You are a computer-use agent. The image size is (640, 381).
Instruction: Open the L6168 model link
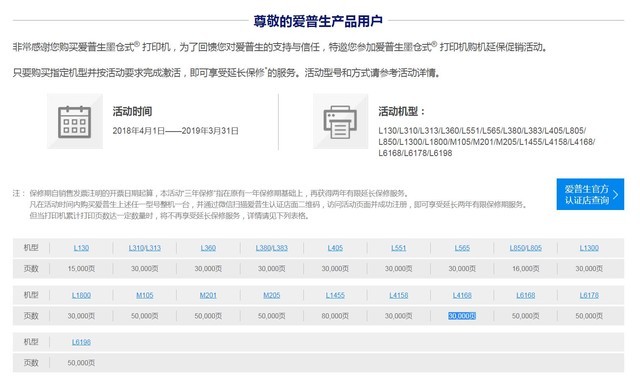coord(525,295)
